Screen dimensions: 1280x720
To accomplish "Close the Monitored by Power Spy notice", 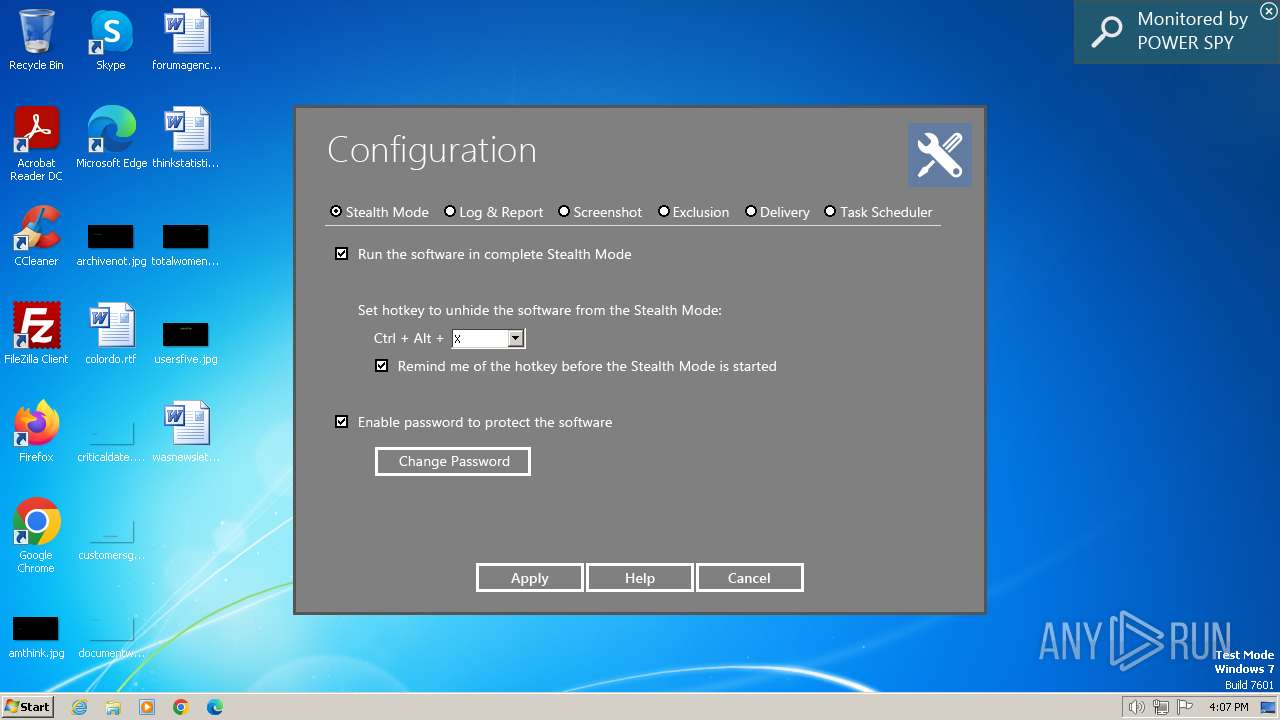I will click(x=1268, y=11).
